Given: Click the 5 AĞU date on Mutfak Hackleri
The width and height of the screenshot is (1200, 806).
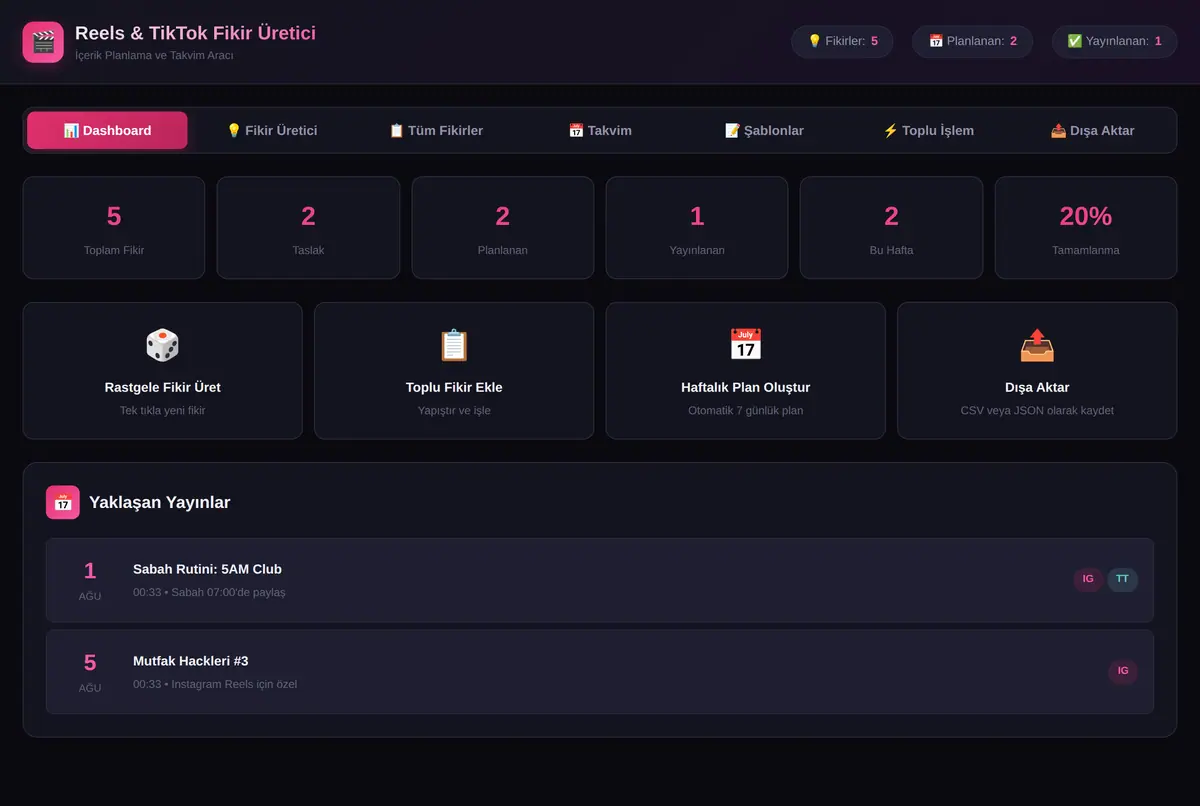Looking at the screenshot, I should [x=90, y=672].
